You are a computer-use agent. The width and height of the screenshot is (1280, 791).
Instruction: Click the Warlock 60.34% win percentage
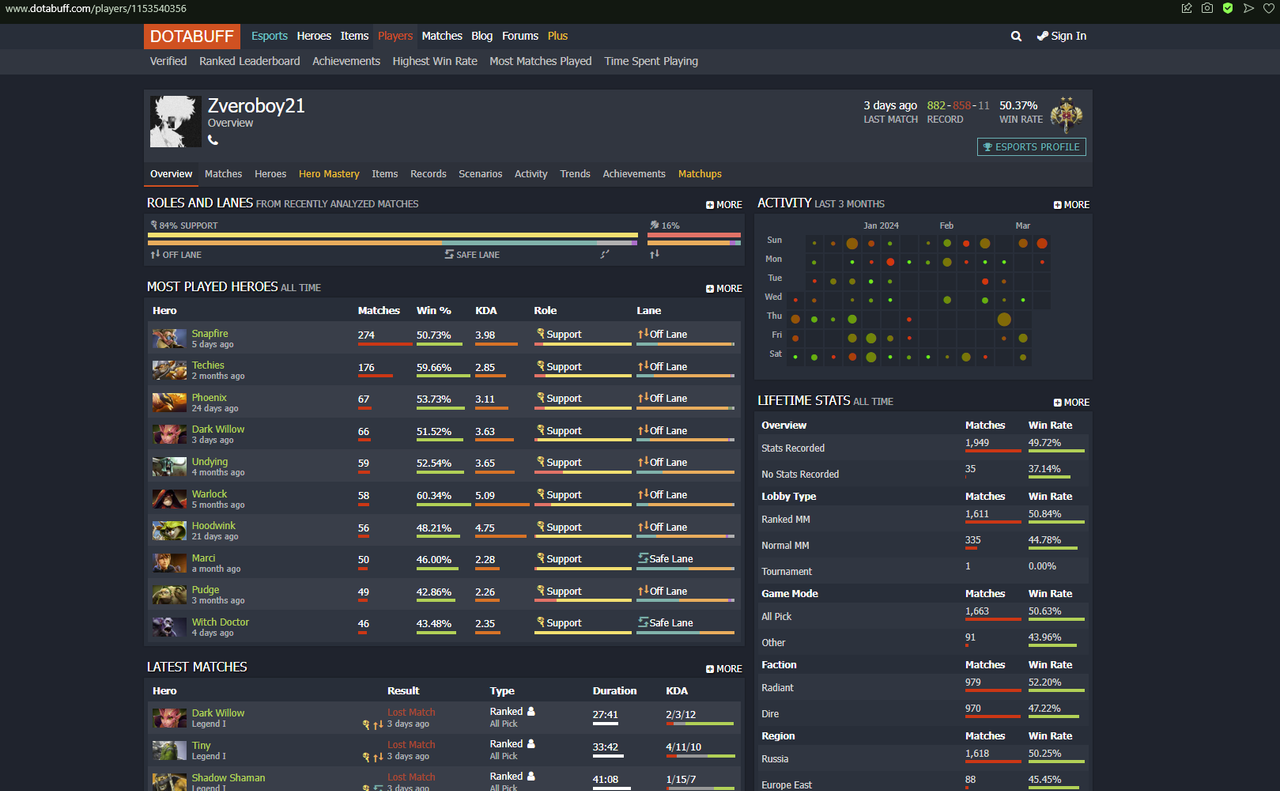pos(434,495)
